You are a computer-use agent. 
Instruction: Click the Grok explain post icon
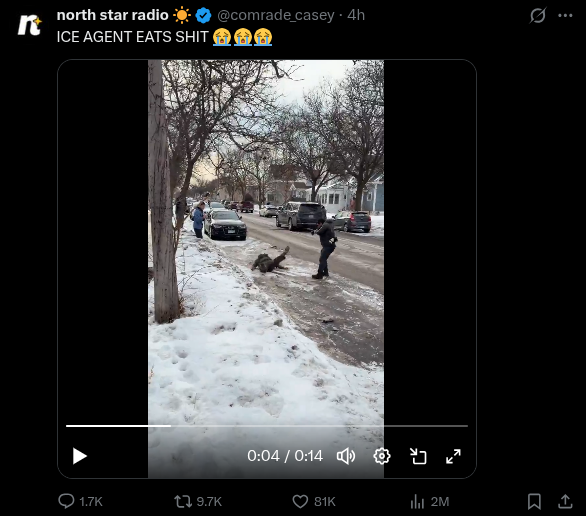click(538, 15)
